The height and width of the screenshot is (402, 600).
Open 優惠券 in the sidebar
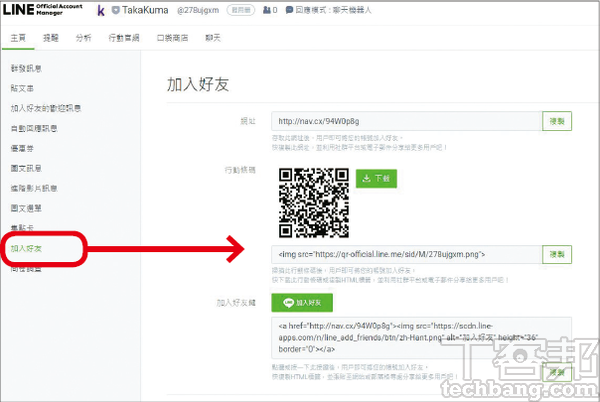[22, 148]
